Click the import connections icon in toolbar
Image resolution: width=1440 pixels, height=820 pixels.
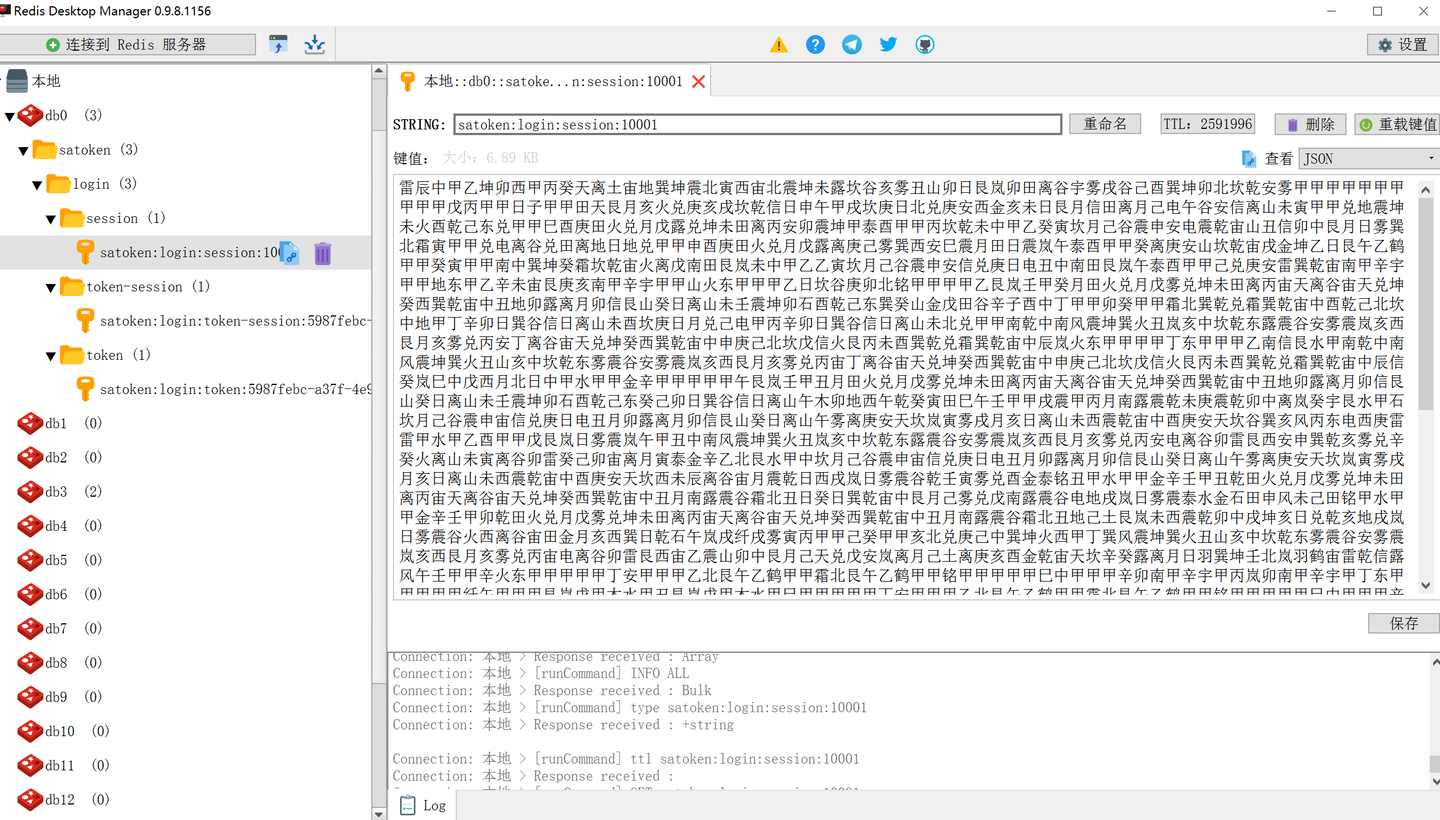click(x=278, y=44)
